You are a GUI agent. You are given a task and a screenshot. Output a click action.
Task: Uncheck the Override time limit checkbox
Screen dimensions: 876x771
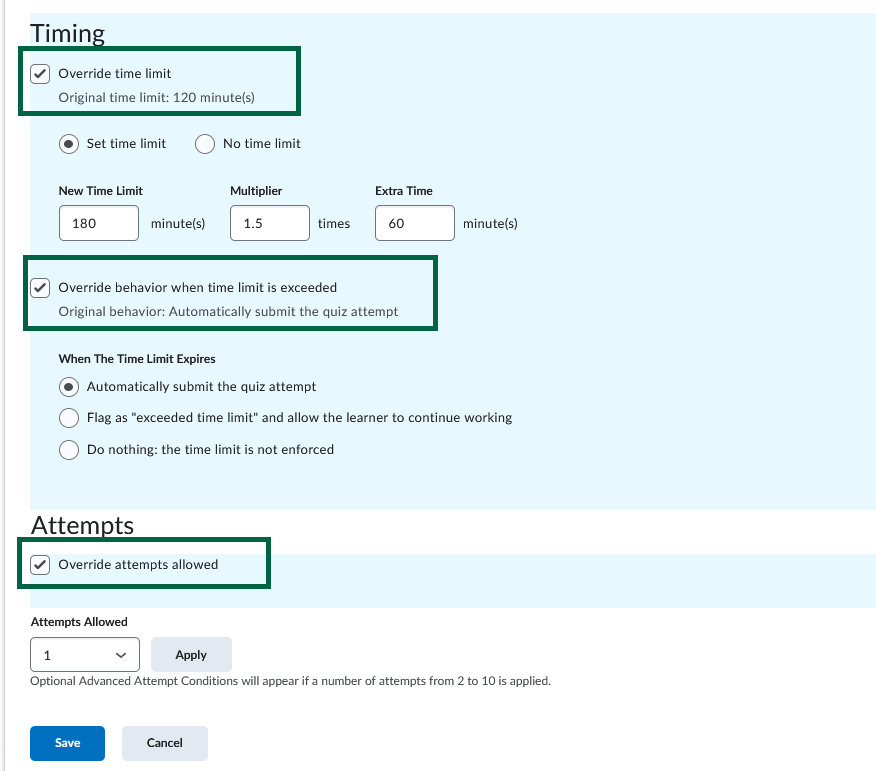pos(40,73)
